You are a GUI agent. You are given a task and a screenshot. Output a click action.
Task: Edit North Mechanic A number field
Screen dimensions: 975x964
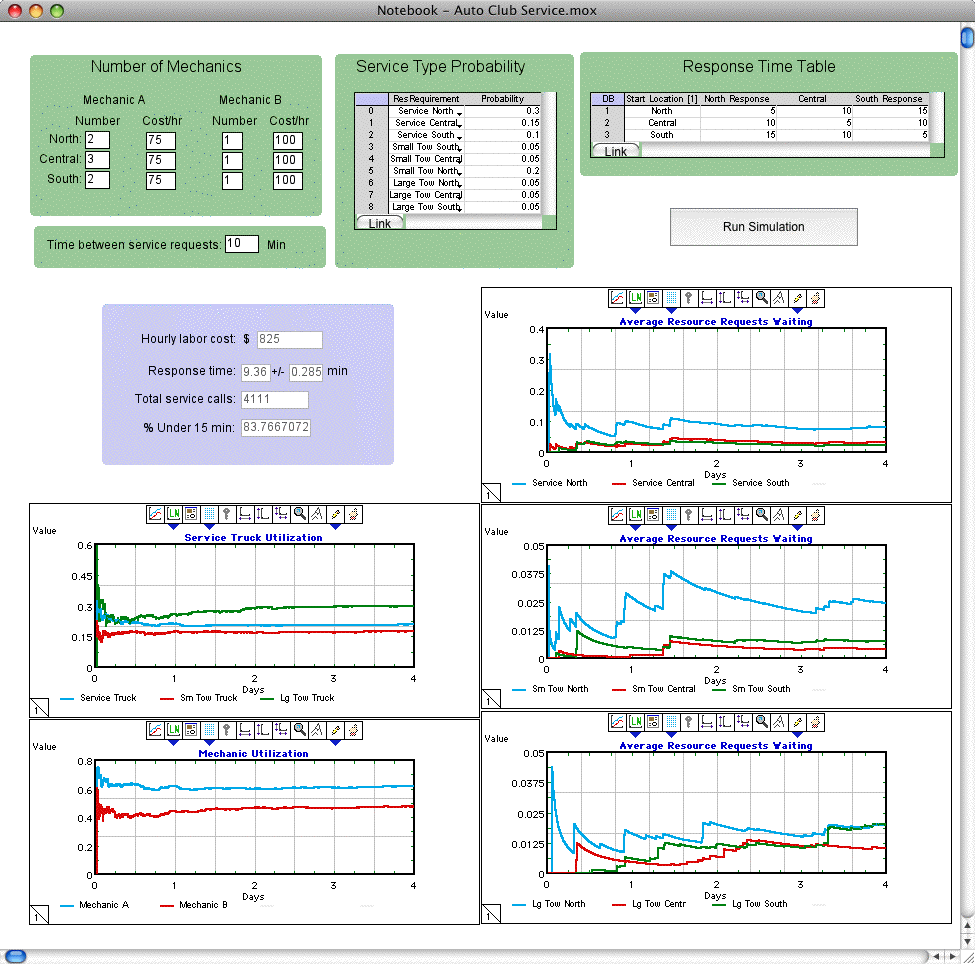[x=98, y=140]
